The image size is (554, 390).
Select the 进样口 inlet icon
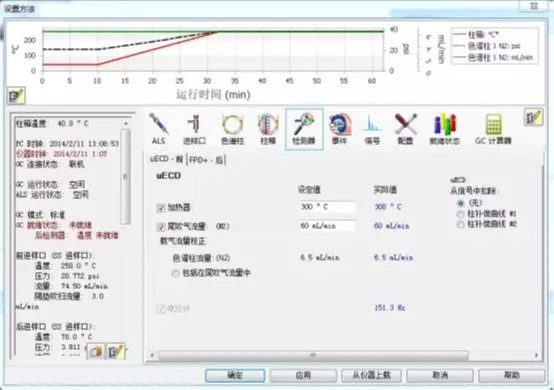(x=195, y=129)
